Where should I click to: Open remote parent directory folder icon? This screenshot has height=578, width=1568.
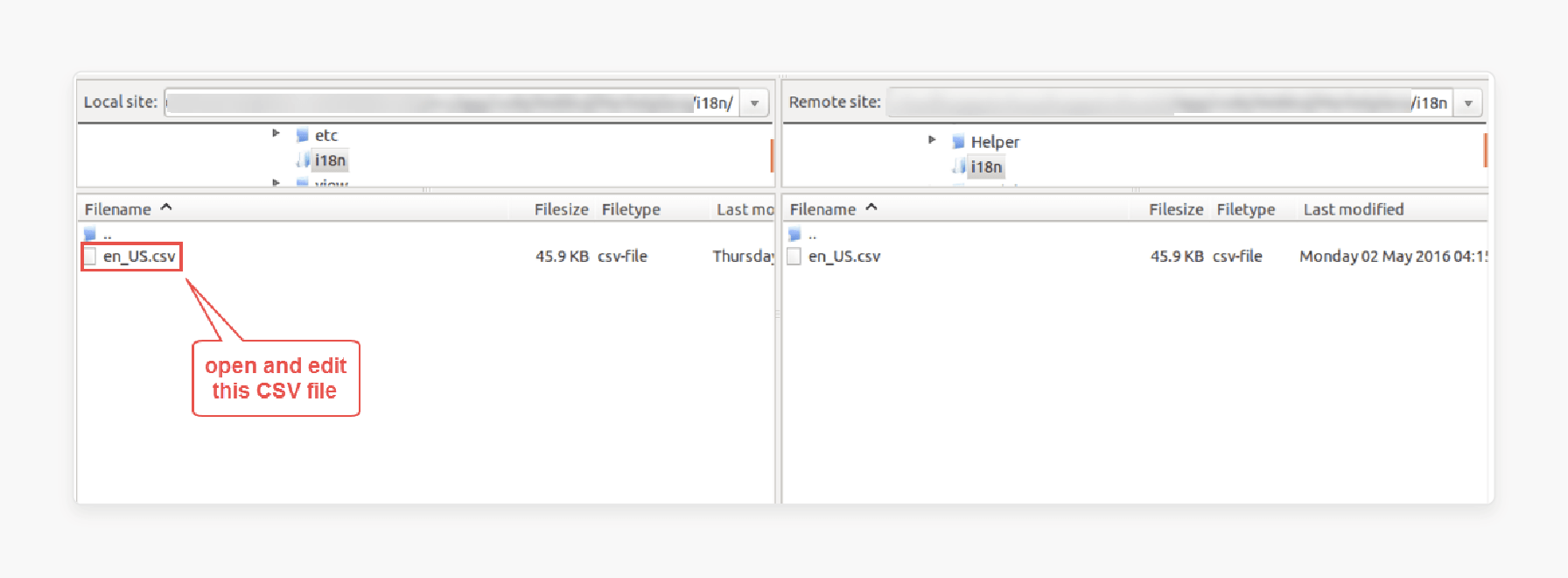794,234
